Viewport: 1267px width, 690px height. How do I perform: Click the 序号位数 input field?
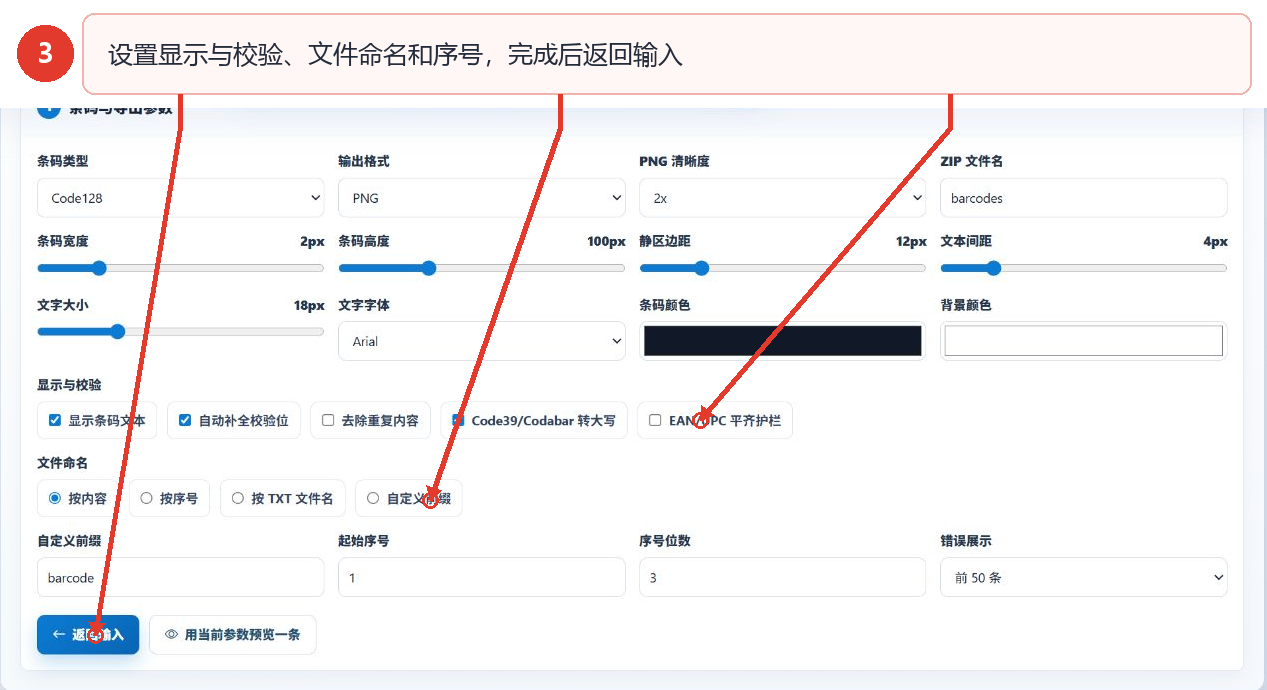pyautogui.click(x=783, y=578)
